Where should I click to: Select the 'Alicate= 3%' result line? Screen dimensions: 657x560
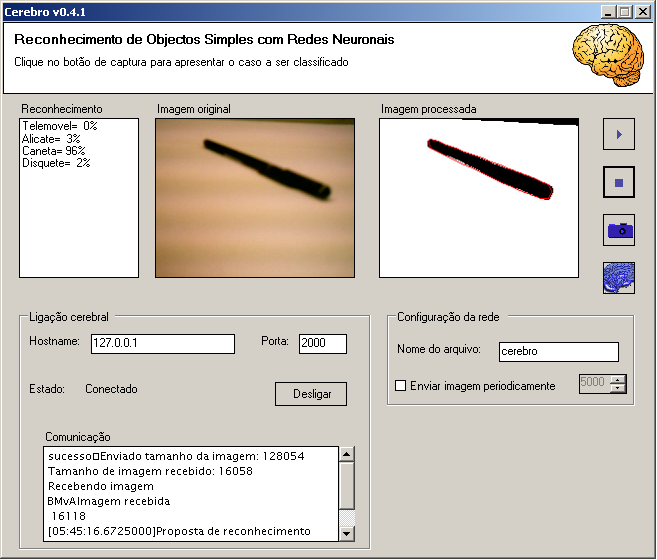click(51, 139)
